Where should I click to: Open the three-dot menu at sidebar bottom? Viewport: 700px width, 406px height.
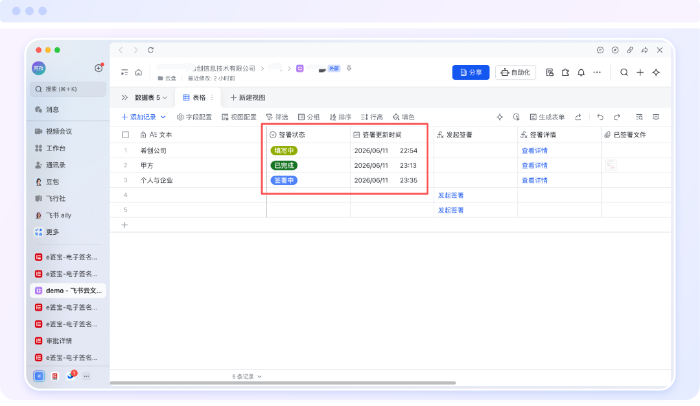(x=87, y=376)
